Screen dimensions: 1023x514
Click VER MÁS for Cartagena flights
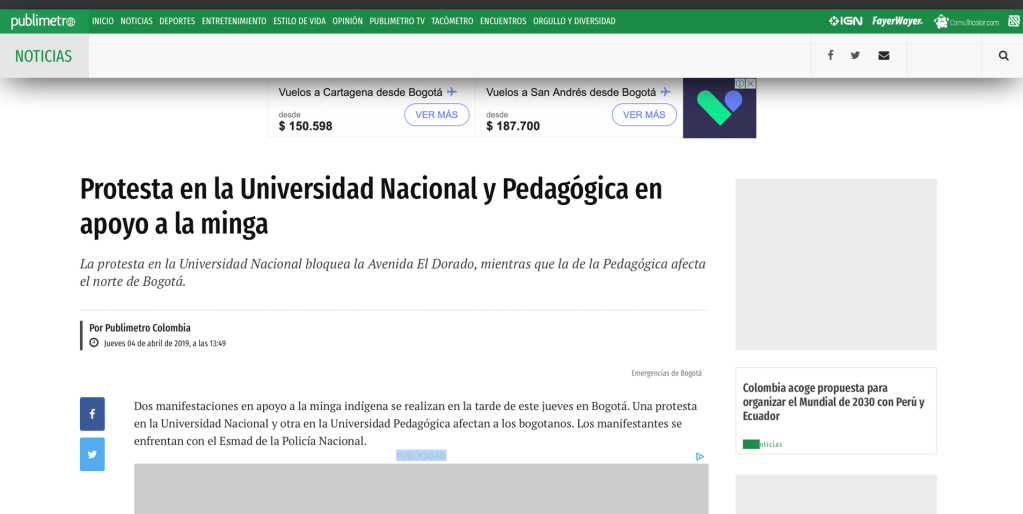[436, 115]
